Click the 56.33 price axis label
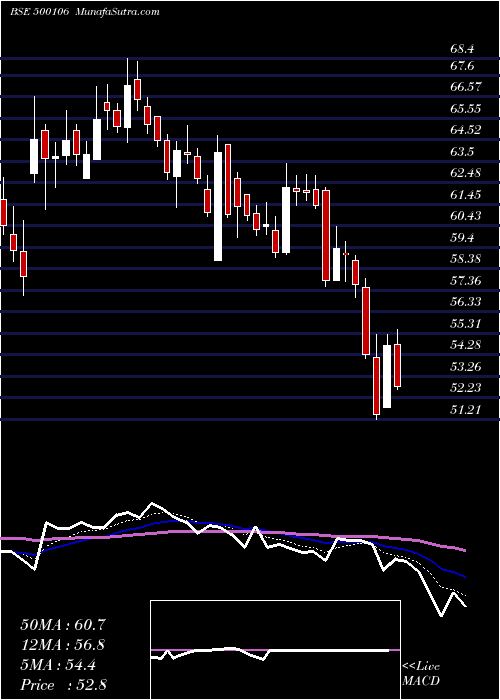500x700 pixels. [466, 302]
